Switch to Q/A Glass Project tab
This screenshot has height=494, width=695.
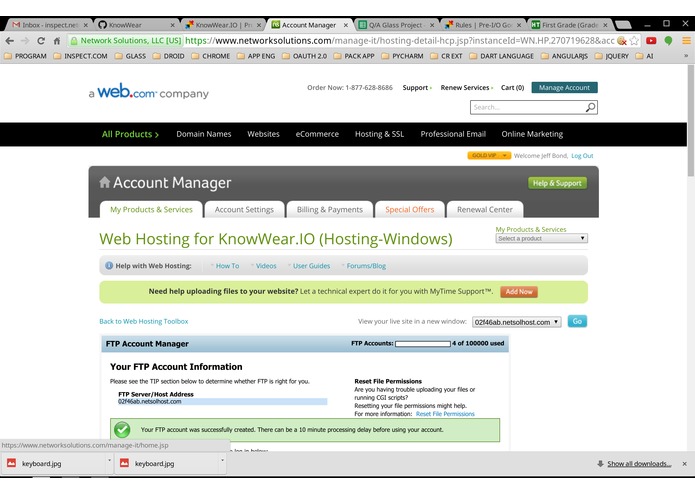[394, 25]
